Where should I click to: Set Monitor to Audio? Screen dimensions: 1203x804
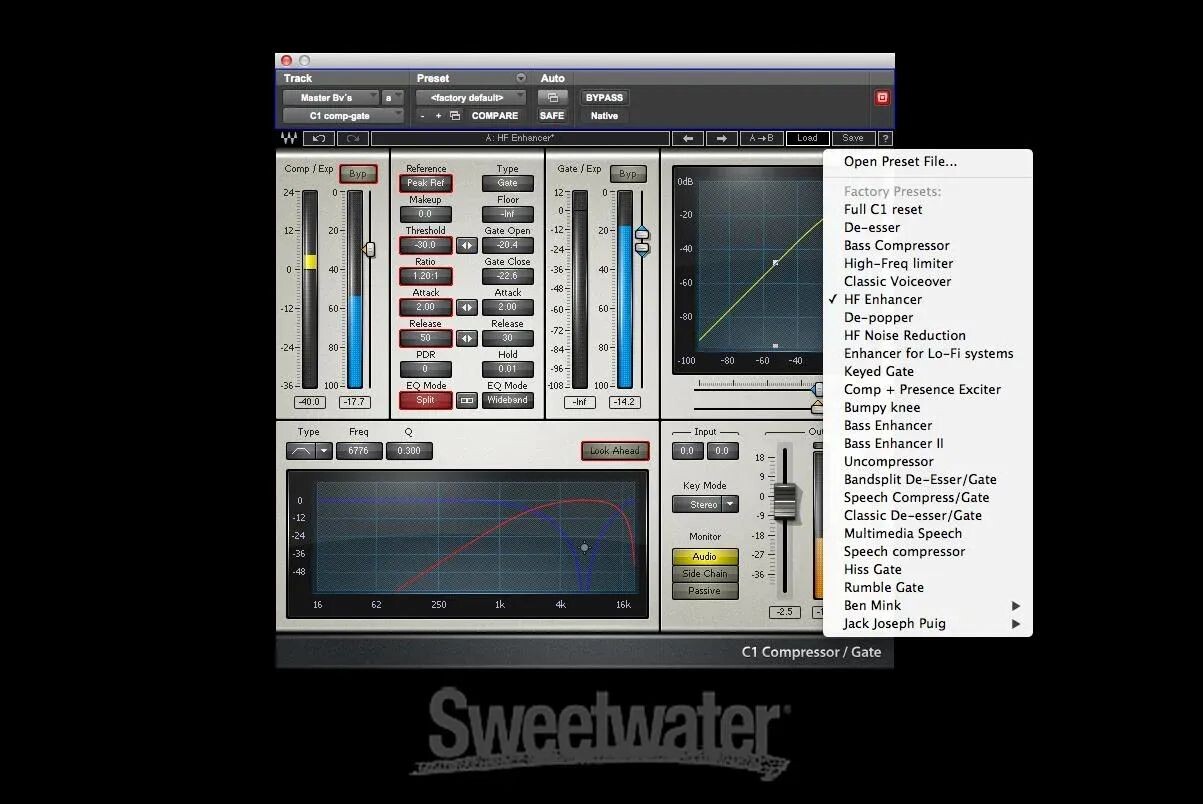pyautogui.click(x=704, y=557)
